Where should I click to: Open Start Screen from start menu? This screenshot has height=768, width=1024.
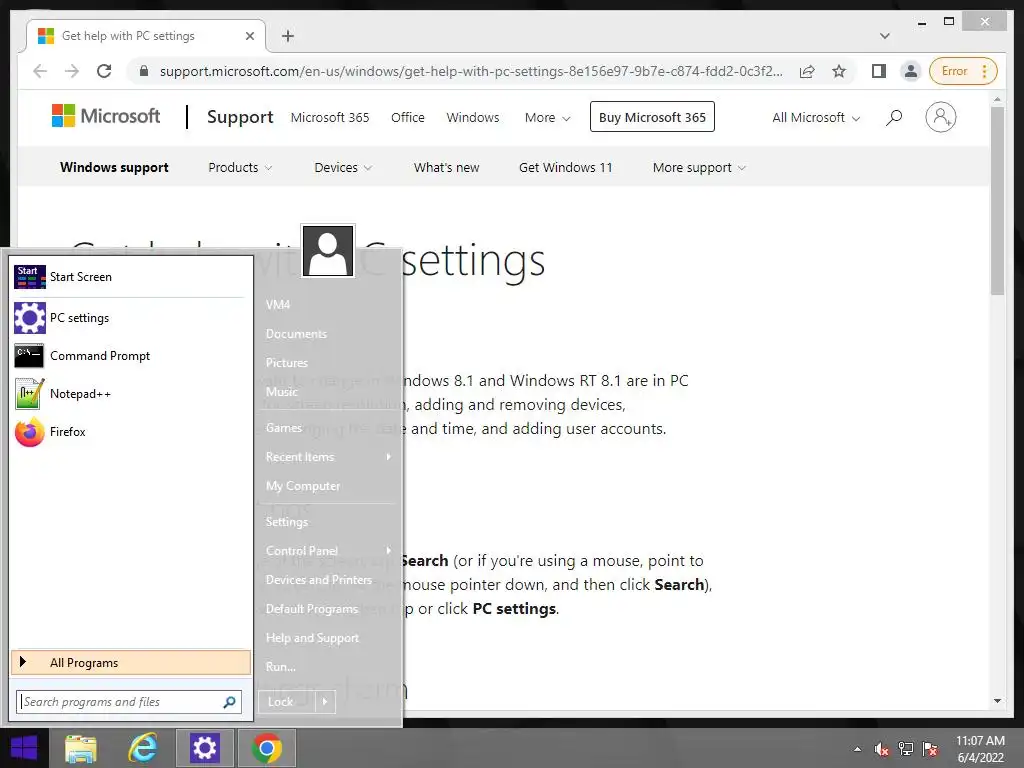tap(129, 277)
